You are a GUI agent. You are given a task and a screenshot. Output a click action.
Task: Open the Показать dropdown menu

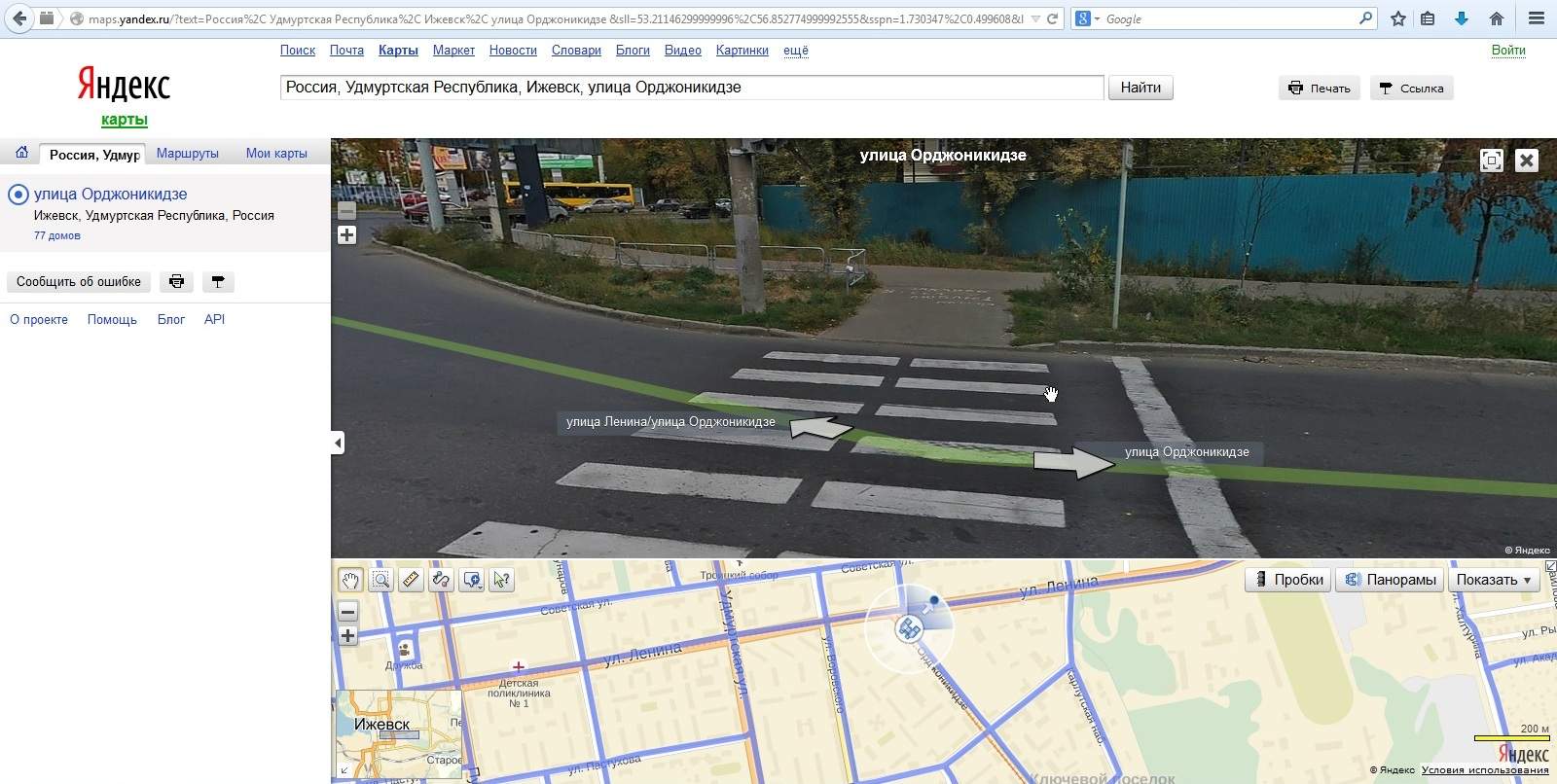pyautogui.click(x=1494, y=580)
